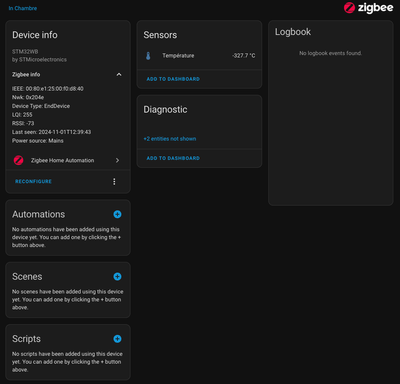The image size is (400, 384).
Task: Open the In Chambre area link
Action: (x=23, y=8)
